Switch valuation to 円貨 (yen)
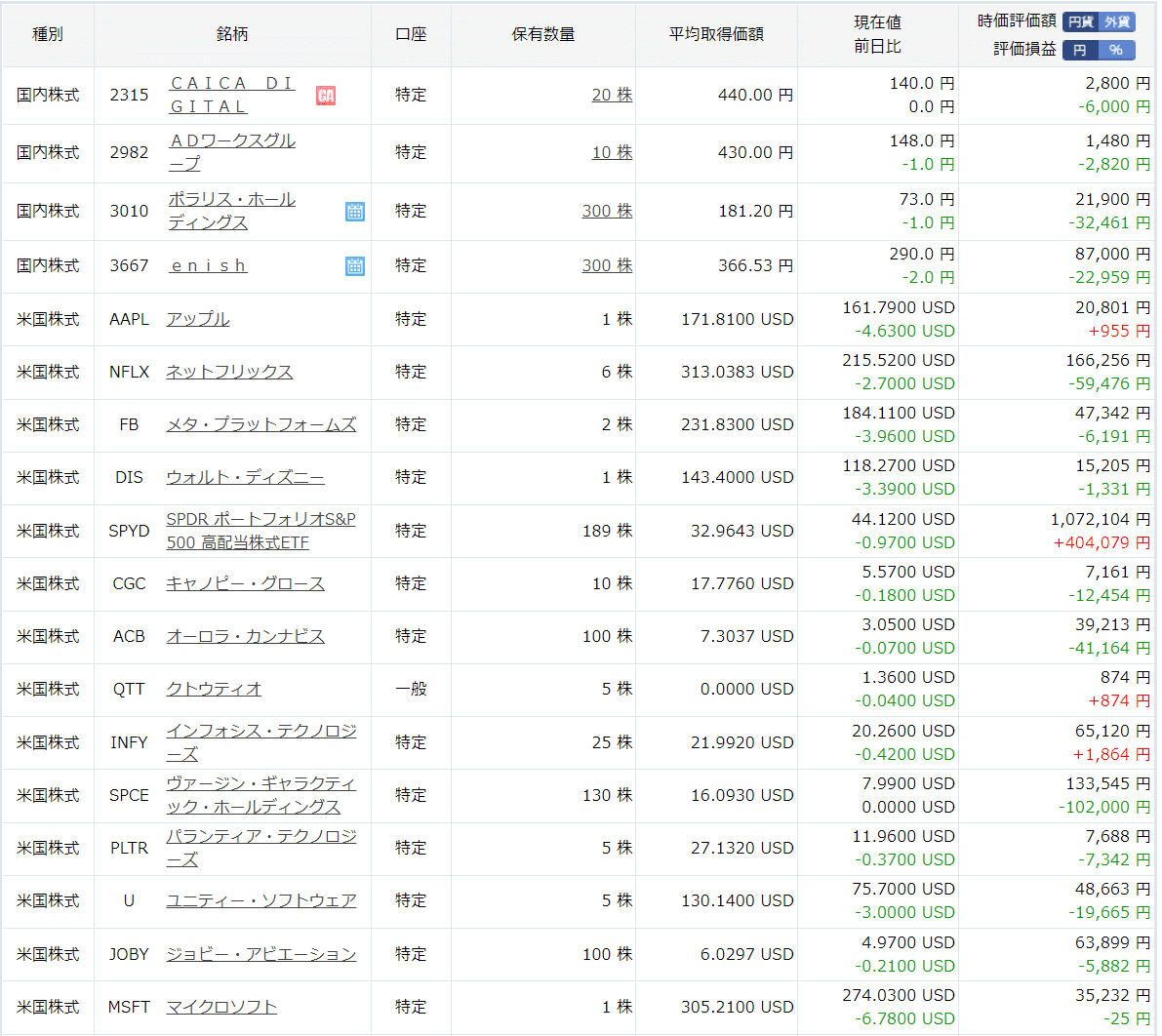Image resolution: width=1162 pixels, height=1036 pixels. (1080, 22)
